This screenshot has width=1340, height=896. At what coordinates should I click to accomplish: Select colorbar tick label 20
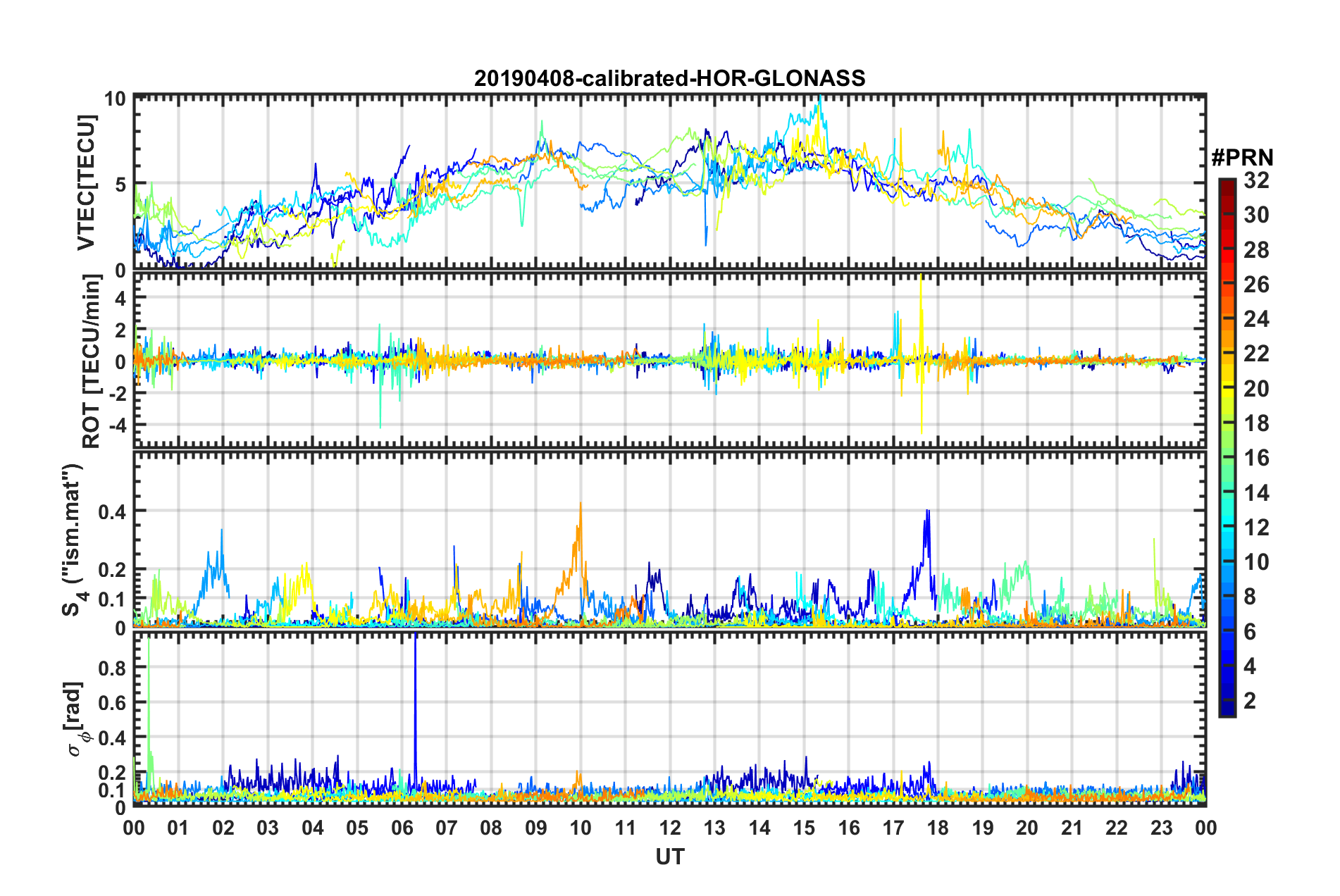pyautogui.click(x=1256, y=389)
